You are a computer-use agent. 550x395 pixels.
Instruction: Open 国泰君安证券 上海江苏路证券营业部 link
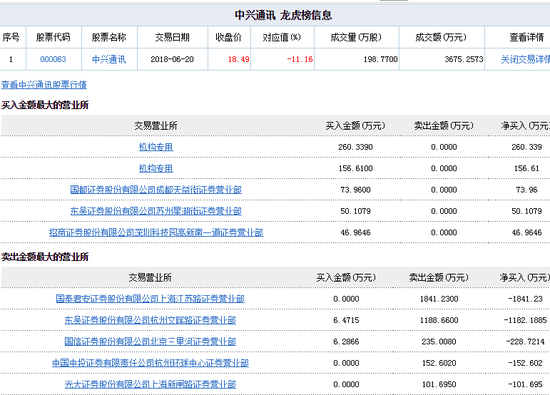point(150,299)
